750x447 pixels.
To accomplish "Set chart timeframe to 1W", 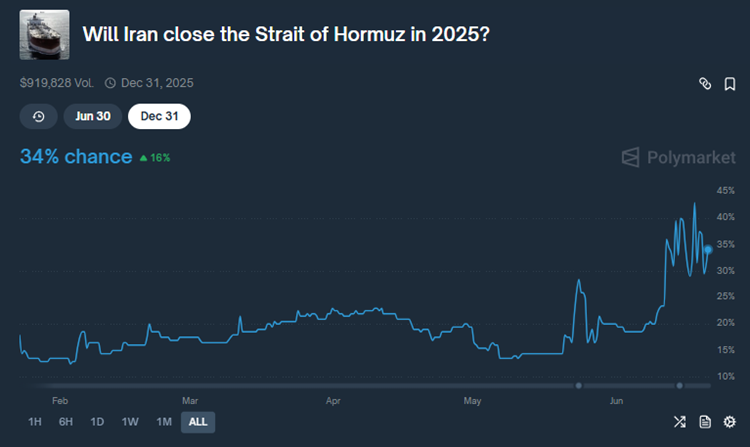I will coord(130,422).
